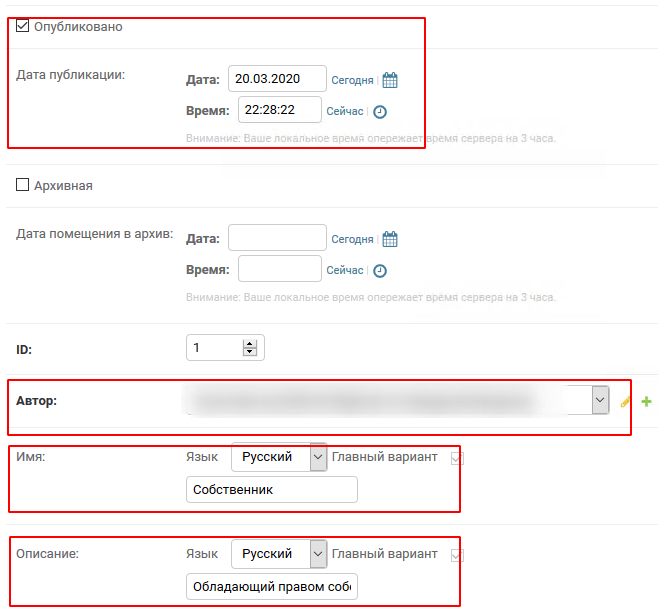Image resolution: width=658 pixels, height=616 pixels.
Task: Edit the selected author with pencil icon
Action: pyautogui.click(x=625, y=402)
